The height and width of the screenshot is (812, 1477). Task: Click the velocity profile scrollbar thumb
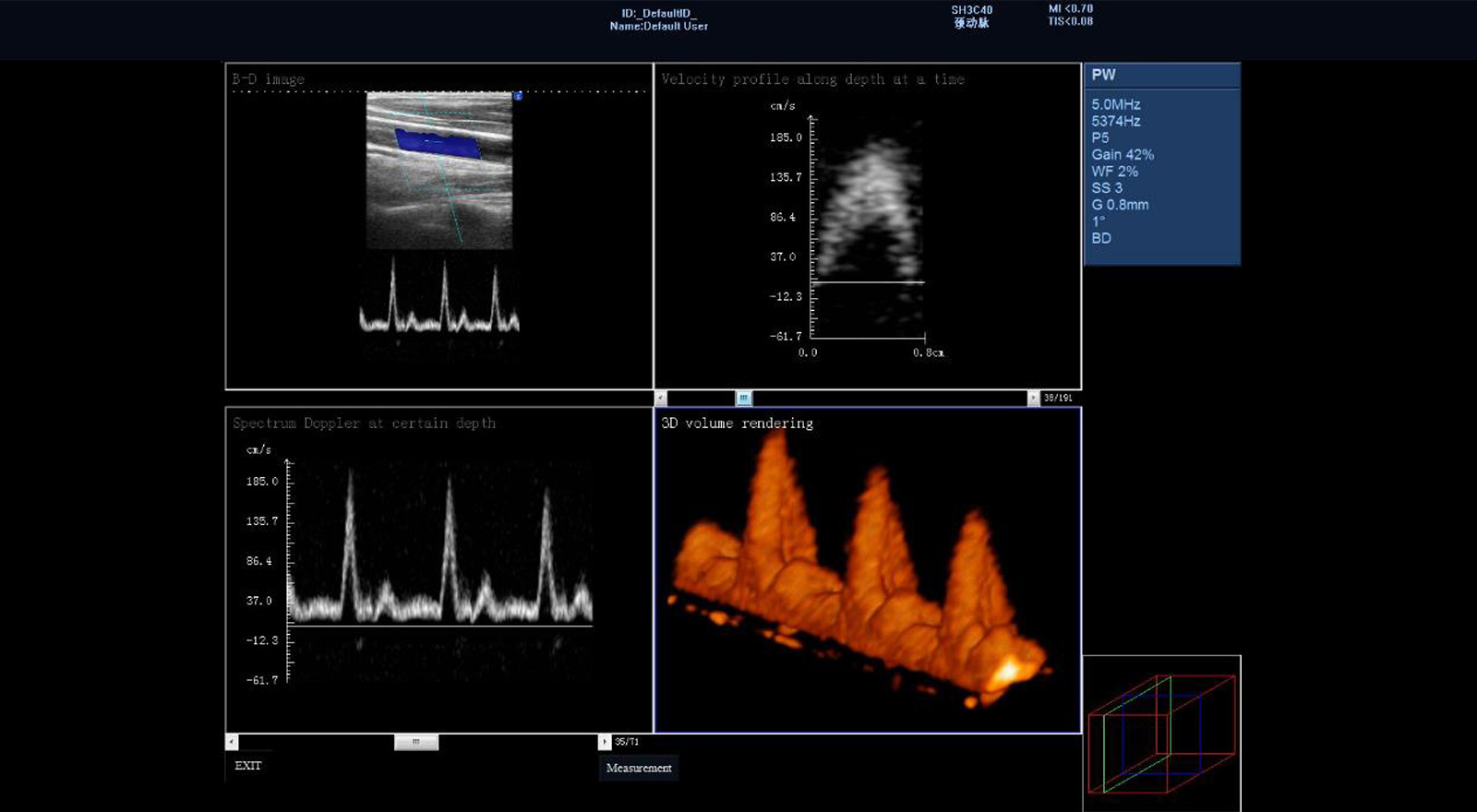coord(744,398)
